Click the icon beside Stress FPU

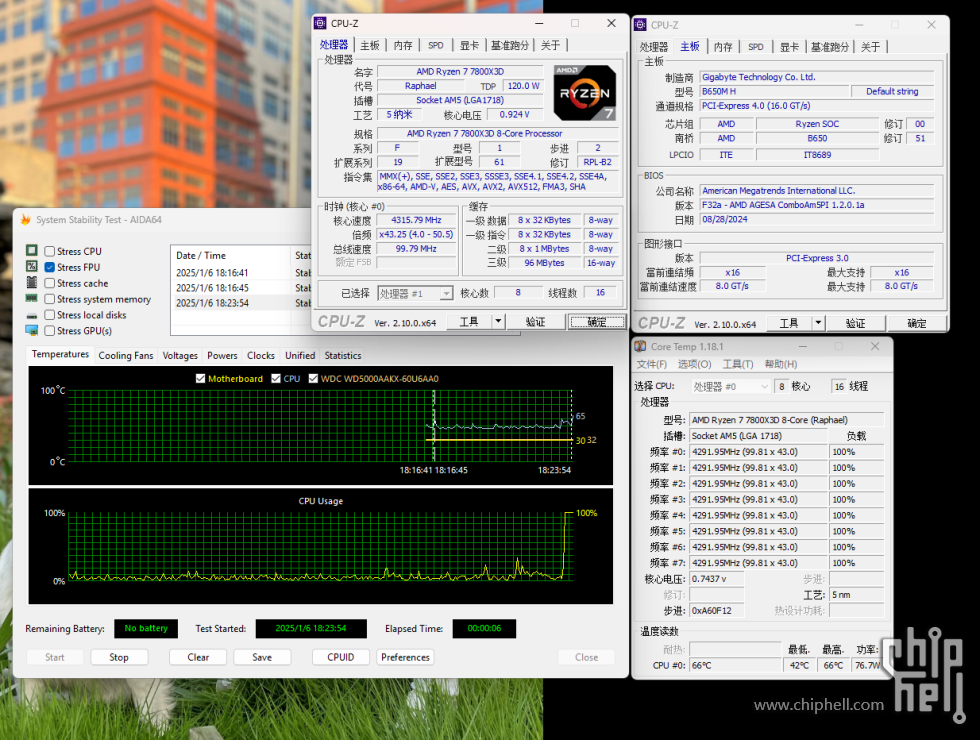[x=32, y=267]
